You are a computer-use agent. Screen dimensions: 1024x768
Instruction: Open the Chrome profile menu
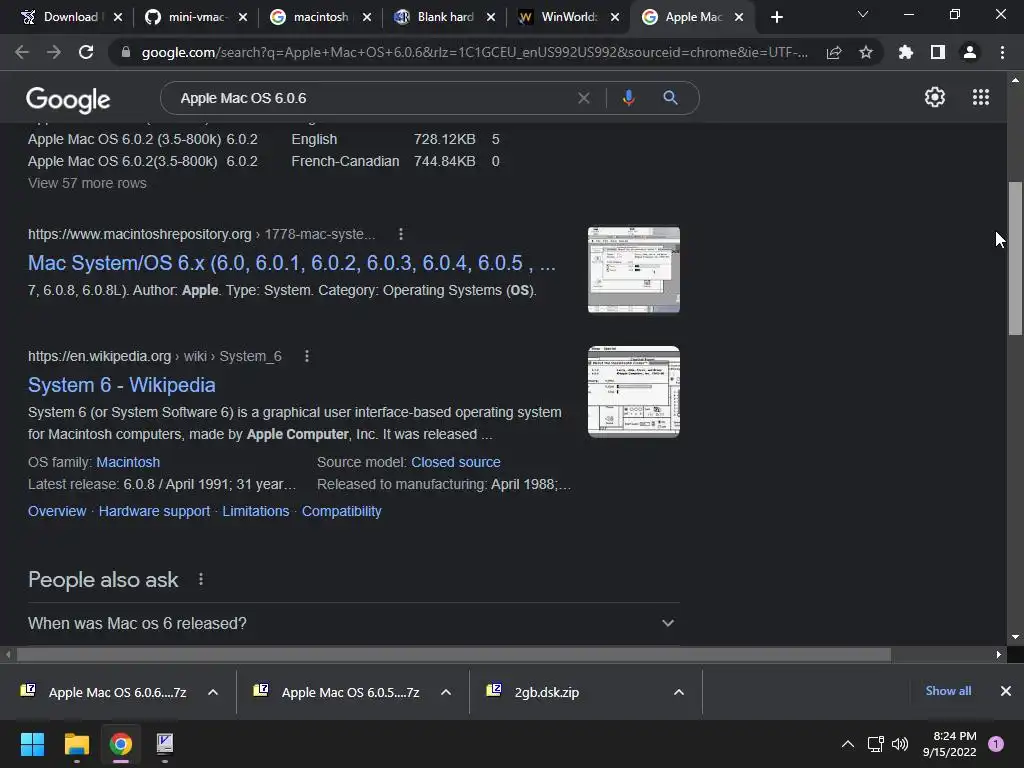tap(970, 52)
